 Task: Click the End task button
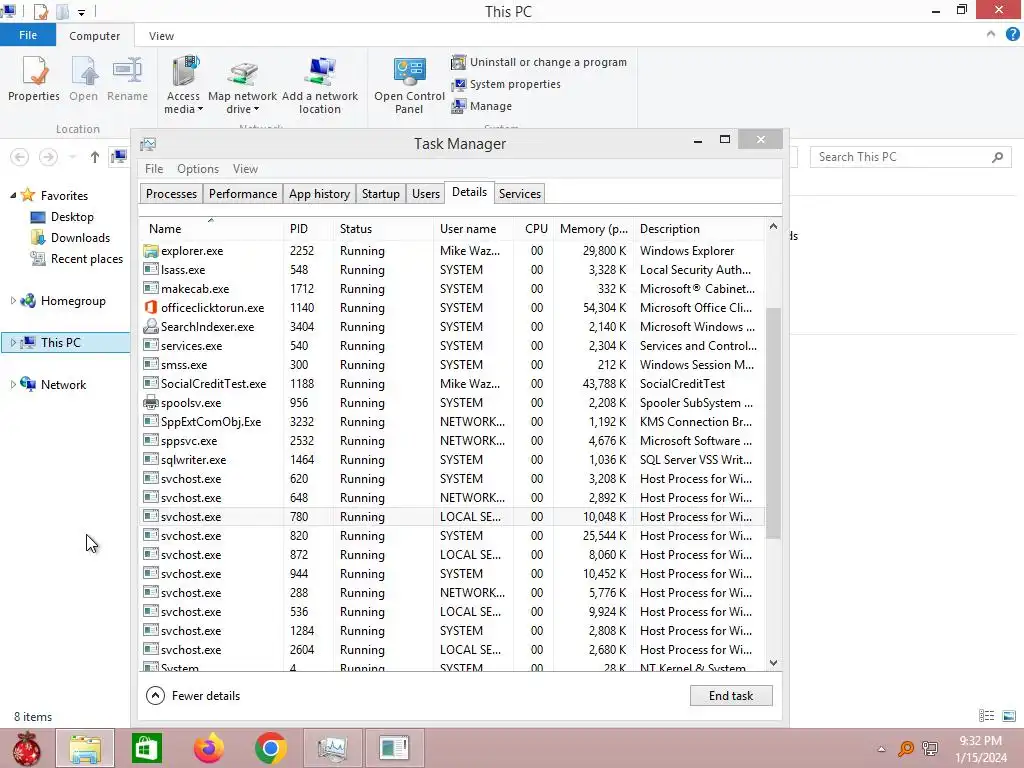(x=731, y=696)
